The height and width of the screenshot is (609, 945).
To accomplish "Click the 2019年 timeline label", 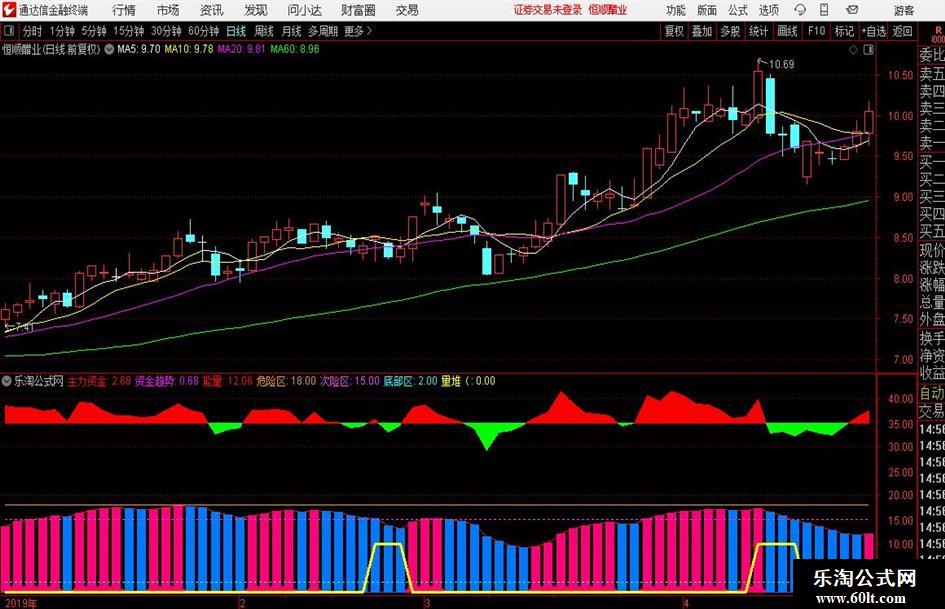I will (x=20, y=603).
